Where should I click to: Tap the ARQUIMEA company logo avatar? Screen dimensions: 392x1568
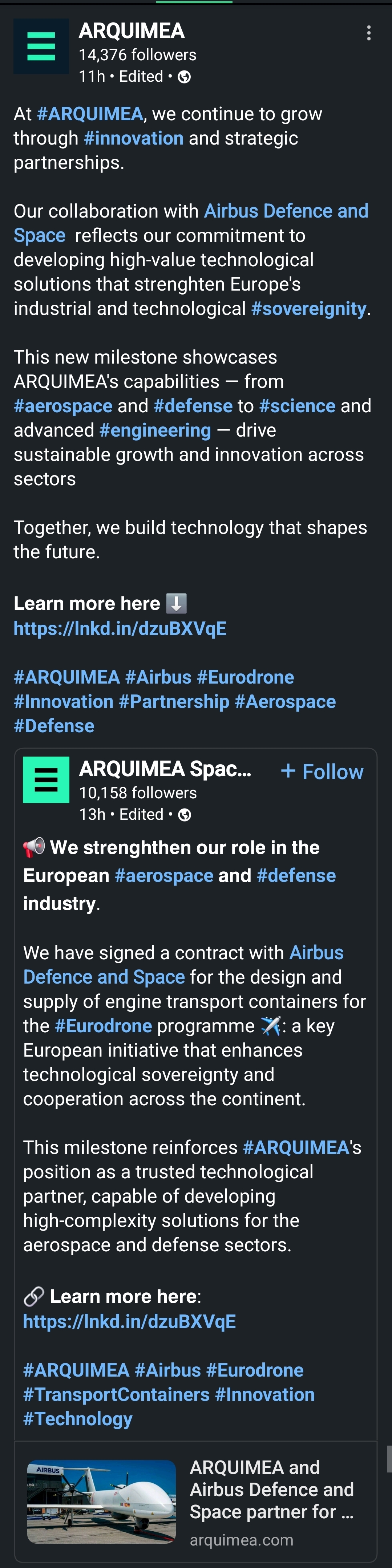tap(41, 46)
